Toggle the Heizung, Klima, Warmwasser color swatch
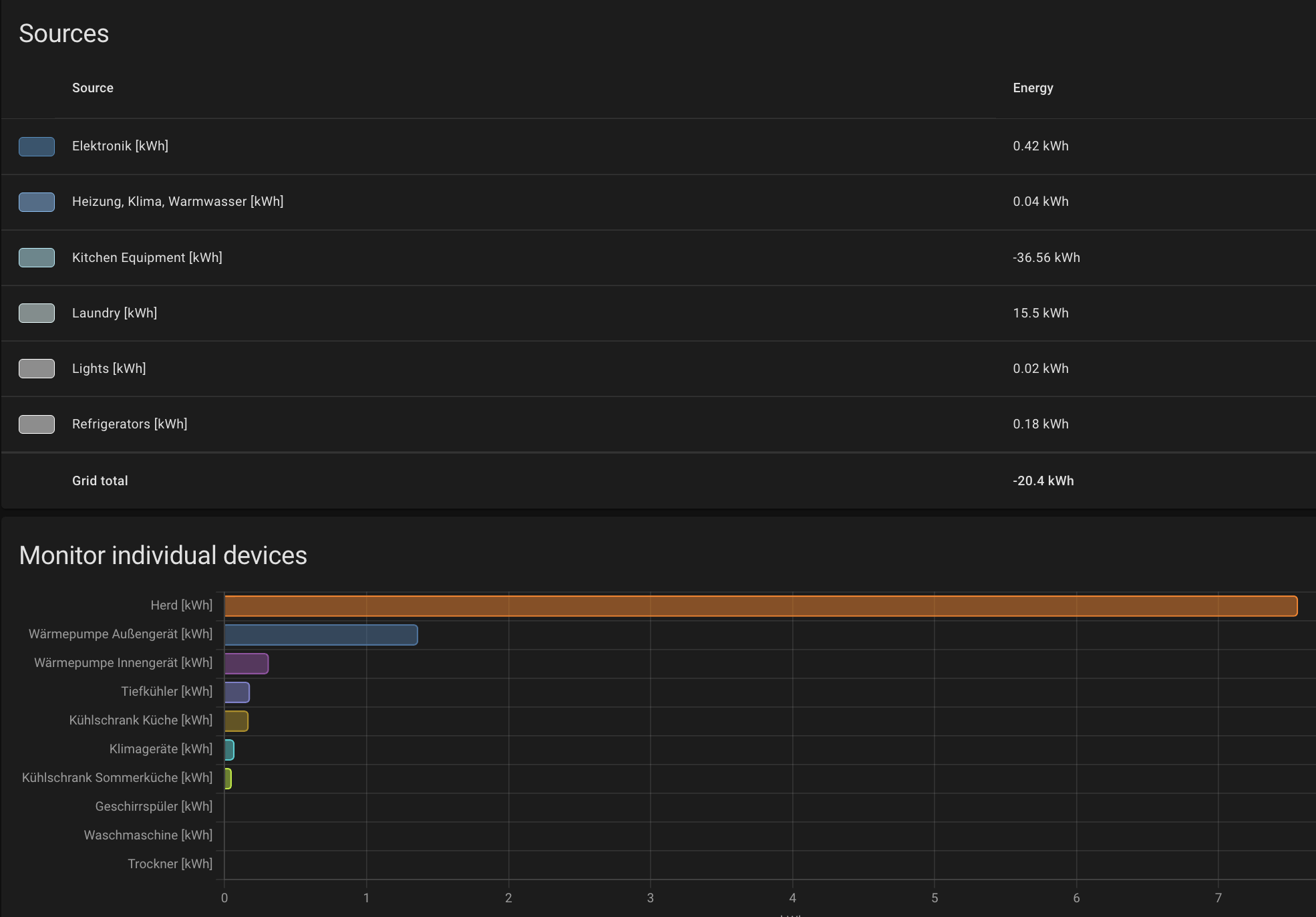The width and height of the screenshot is (1316, 917). click(37, 202)
